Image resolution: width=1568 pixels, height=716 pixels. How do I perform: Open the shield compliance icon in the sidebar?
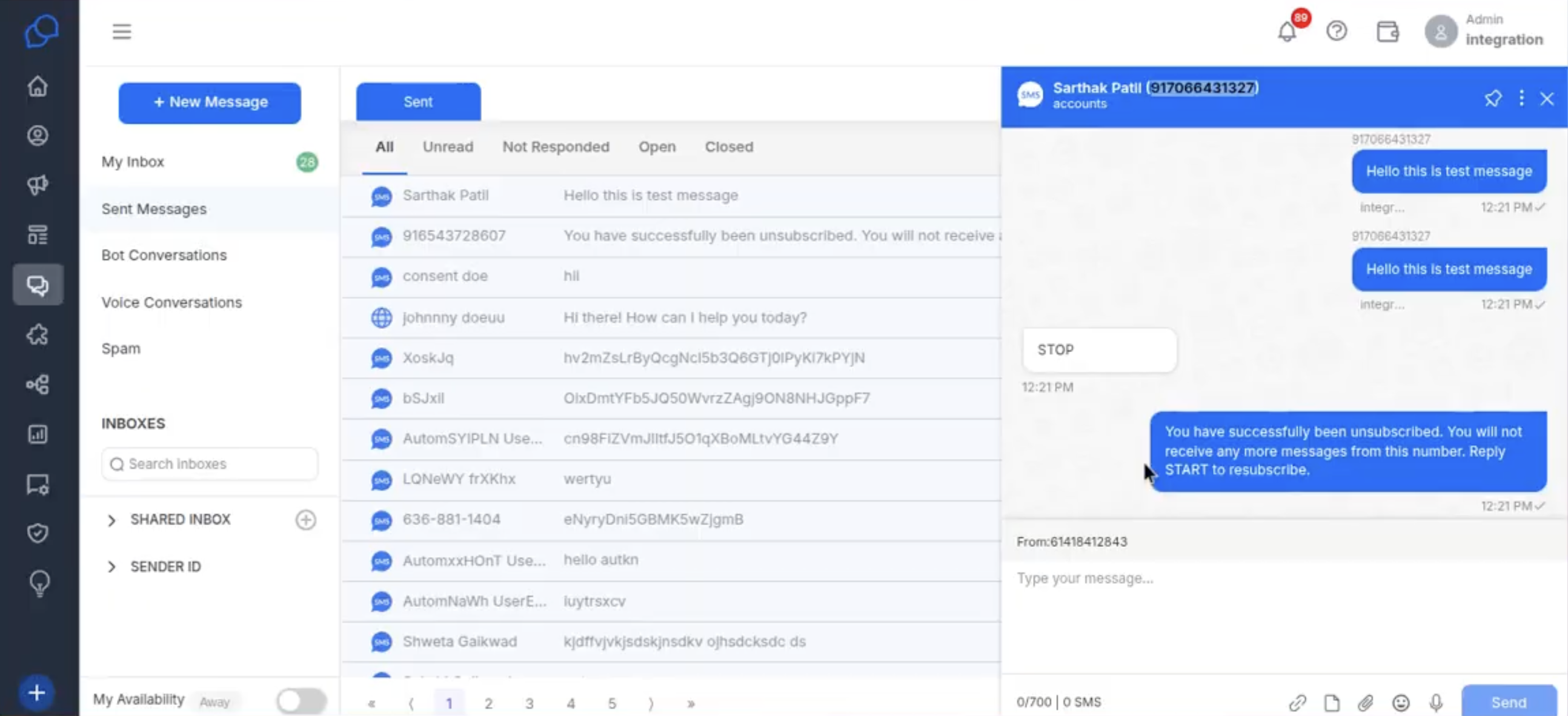pyautogui.click(x=38, y=533)
